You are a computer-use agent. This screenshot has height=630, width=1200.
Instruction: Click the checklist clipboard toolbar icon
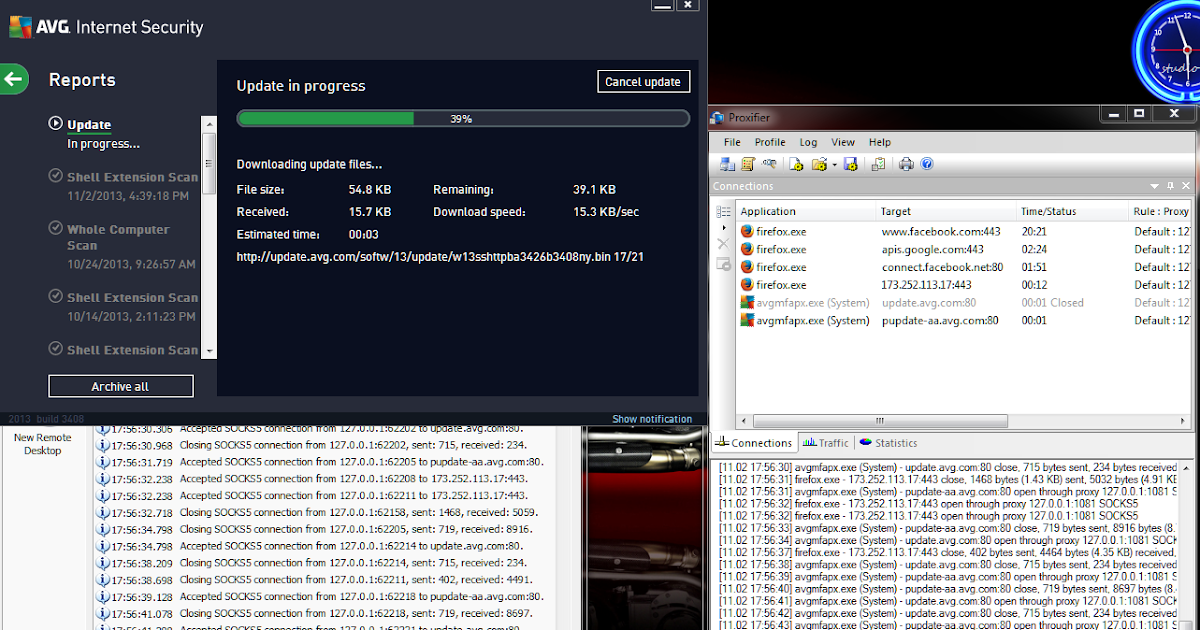(878, 164)
